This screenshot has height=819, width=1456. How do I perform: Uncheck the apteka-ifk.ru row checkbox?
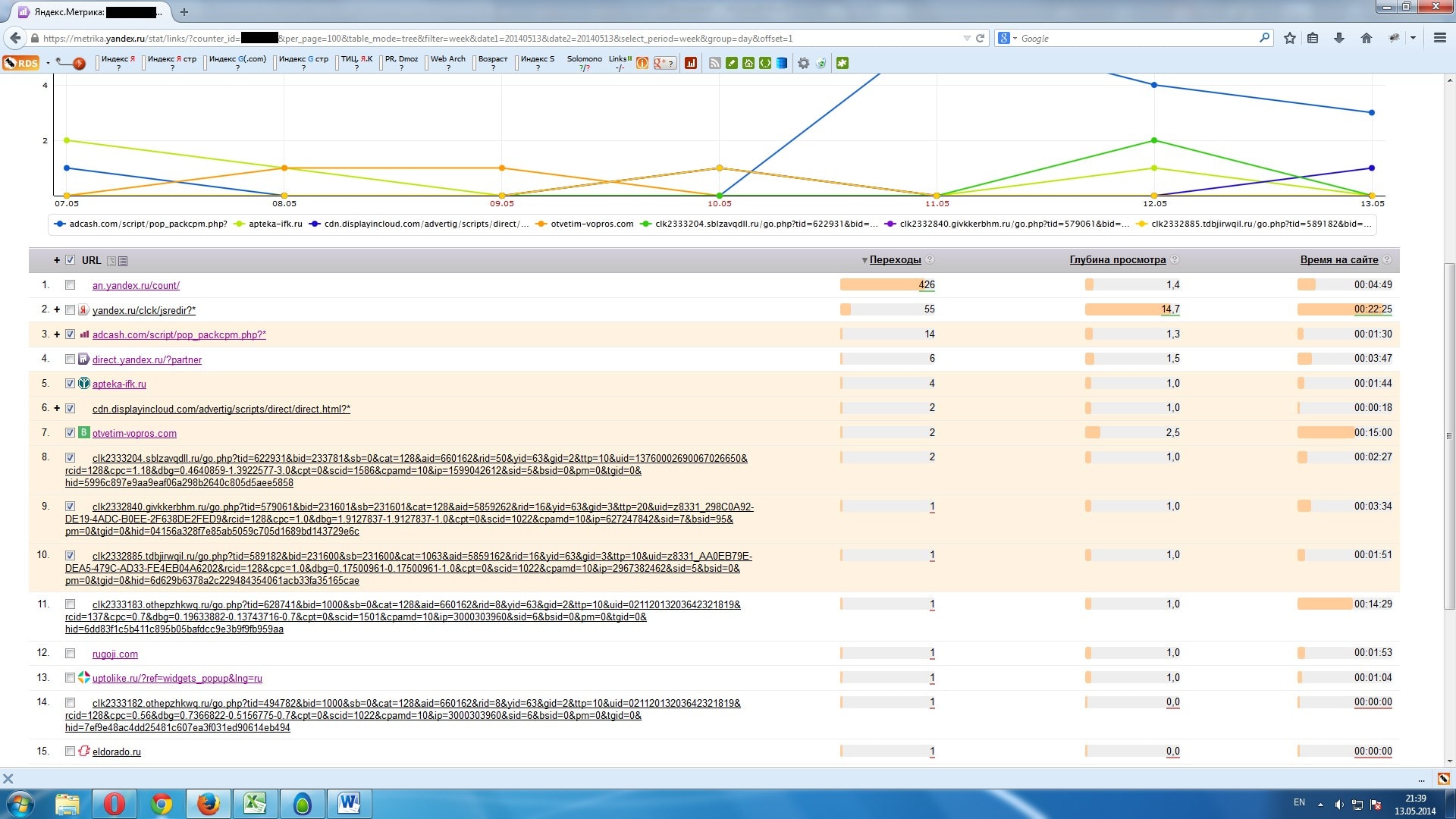71,384
